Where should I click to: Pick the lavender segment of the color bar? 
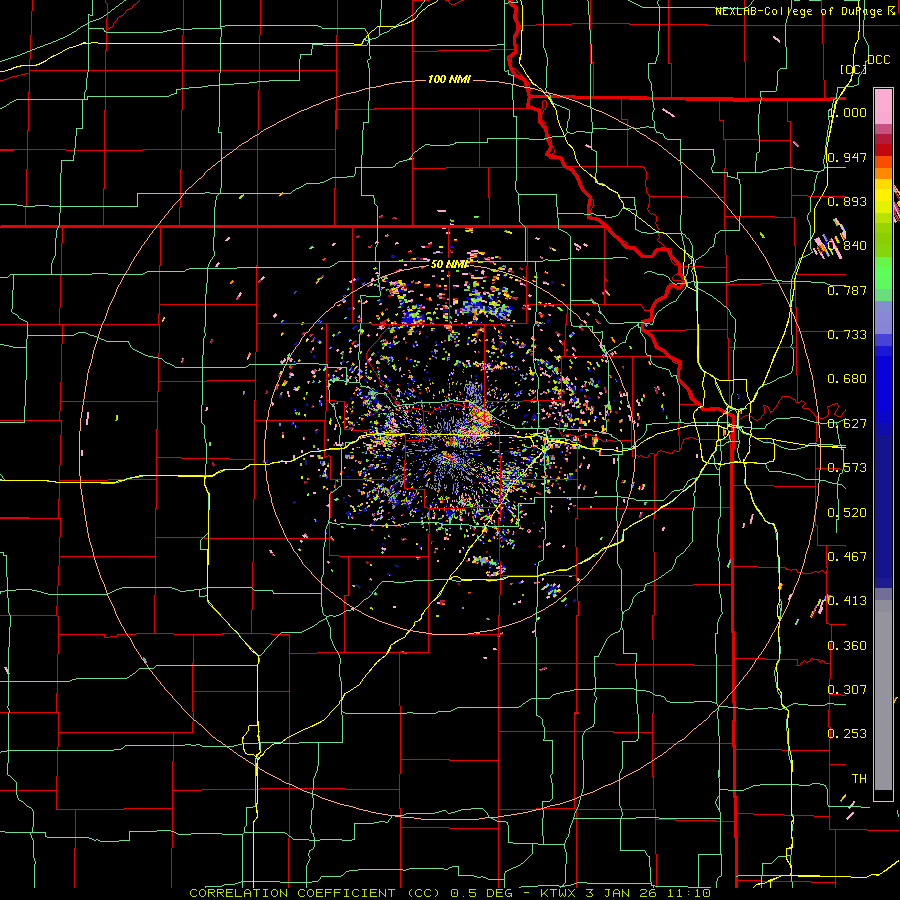coord(883,317)
